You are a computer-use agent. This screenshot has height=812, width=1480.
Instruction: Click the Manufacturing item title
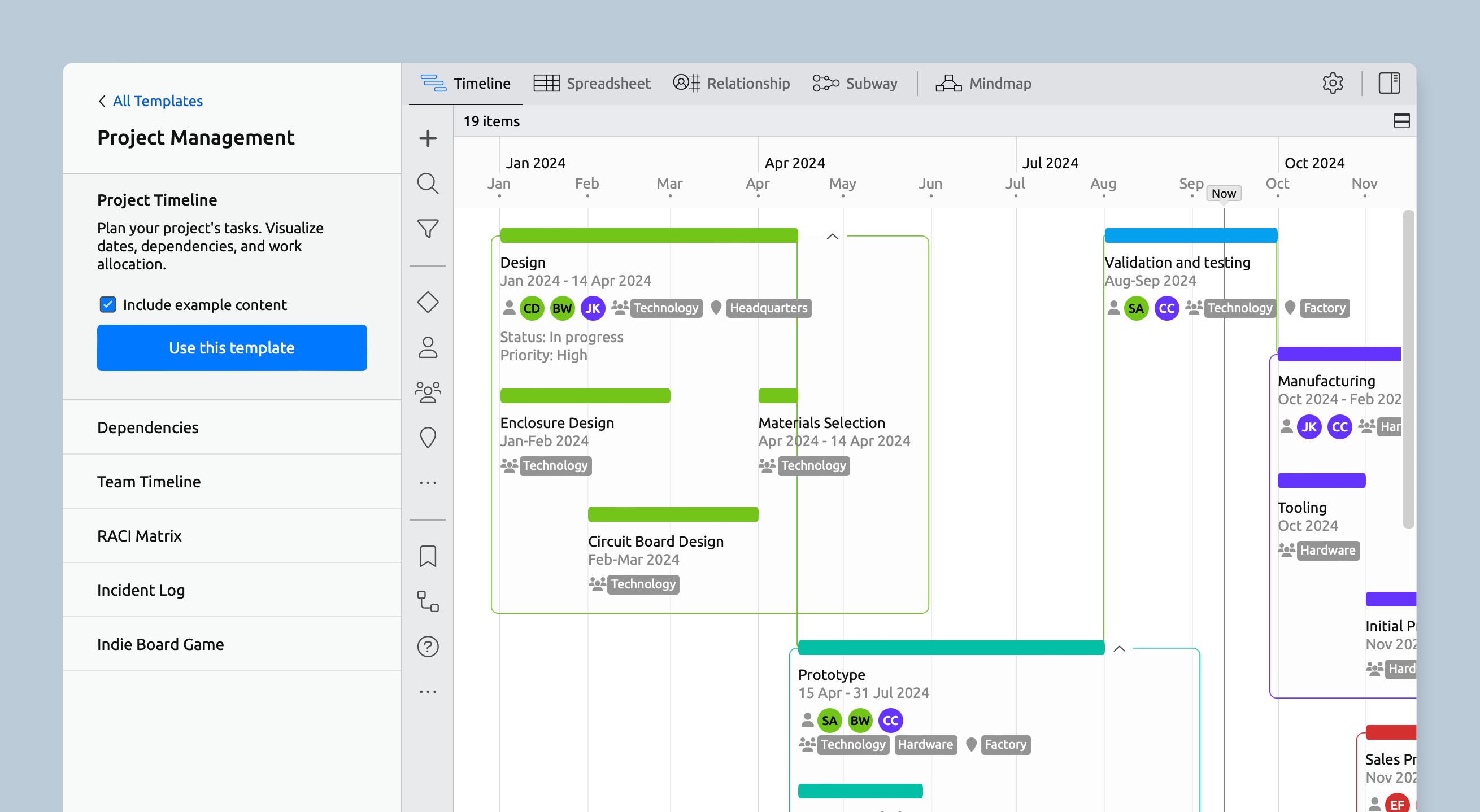tap(1326, 381)
